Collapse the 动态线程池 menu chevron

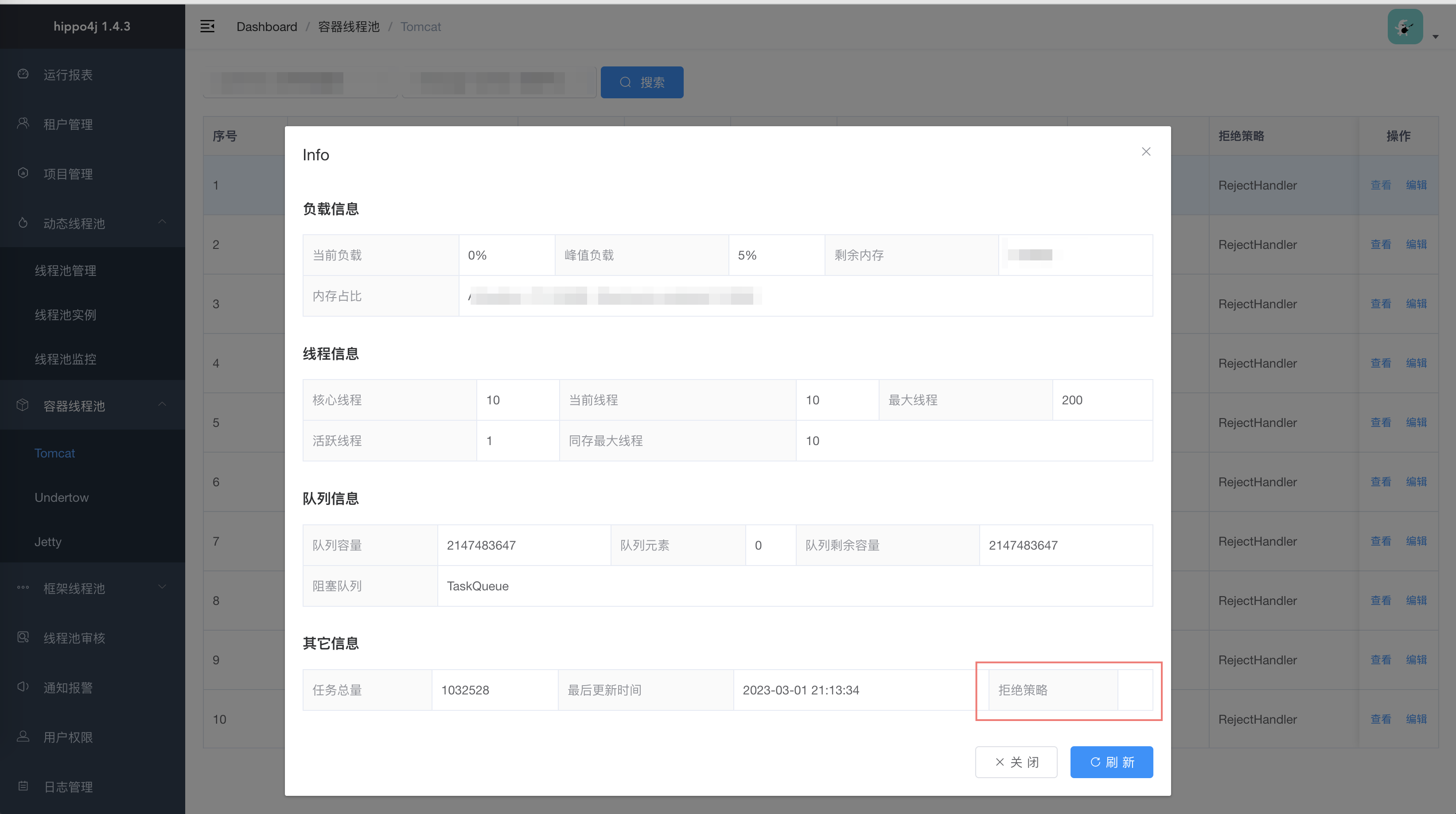click(162, 221)
